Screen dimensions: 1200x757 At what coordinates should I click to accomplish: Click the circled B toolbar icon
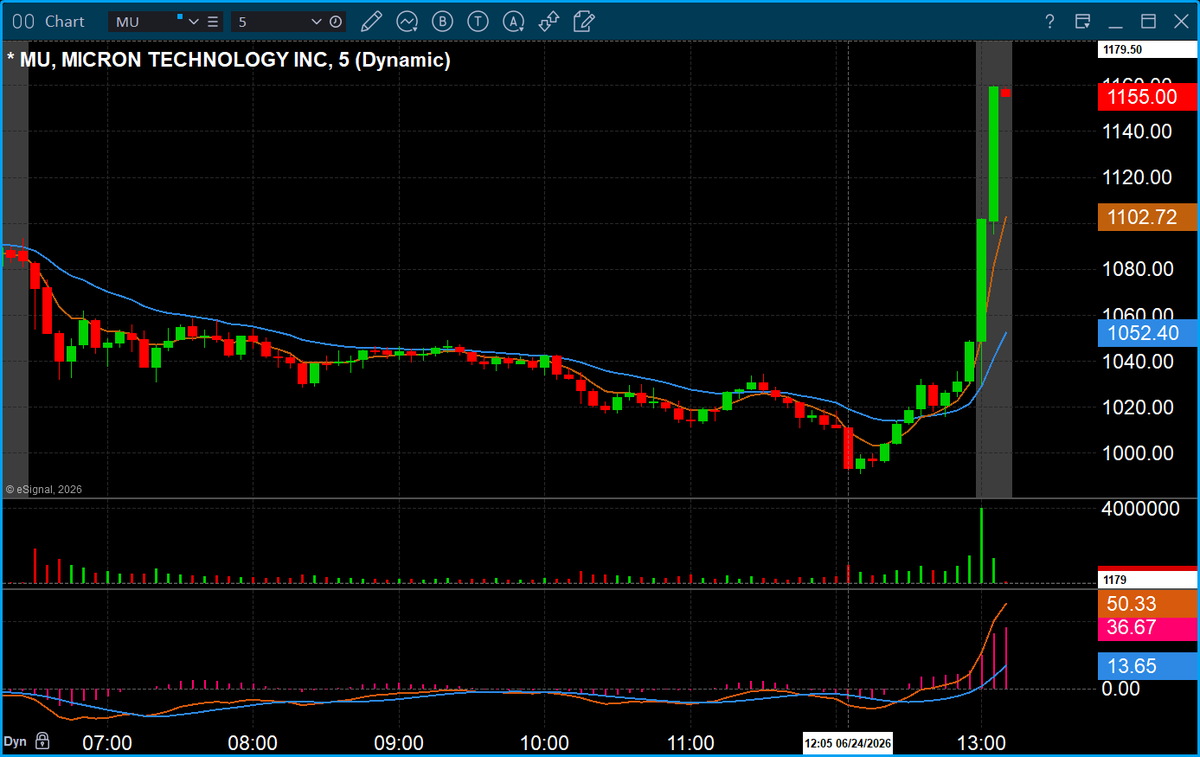pos(443,21)
